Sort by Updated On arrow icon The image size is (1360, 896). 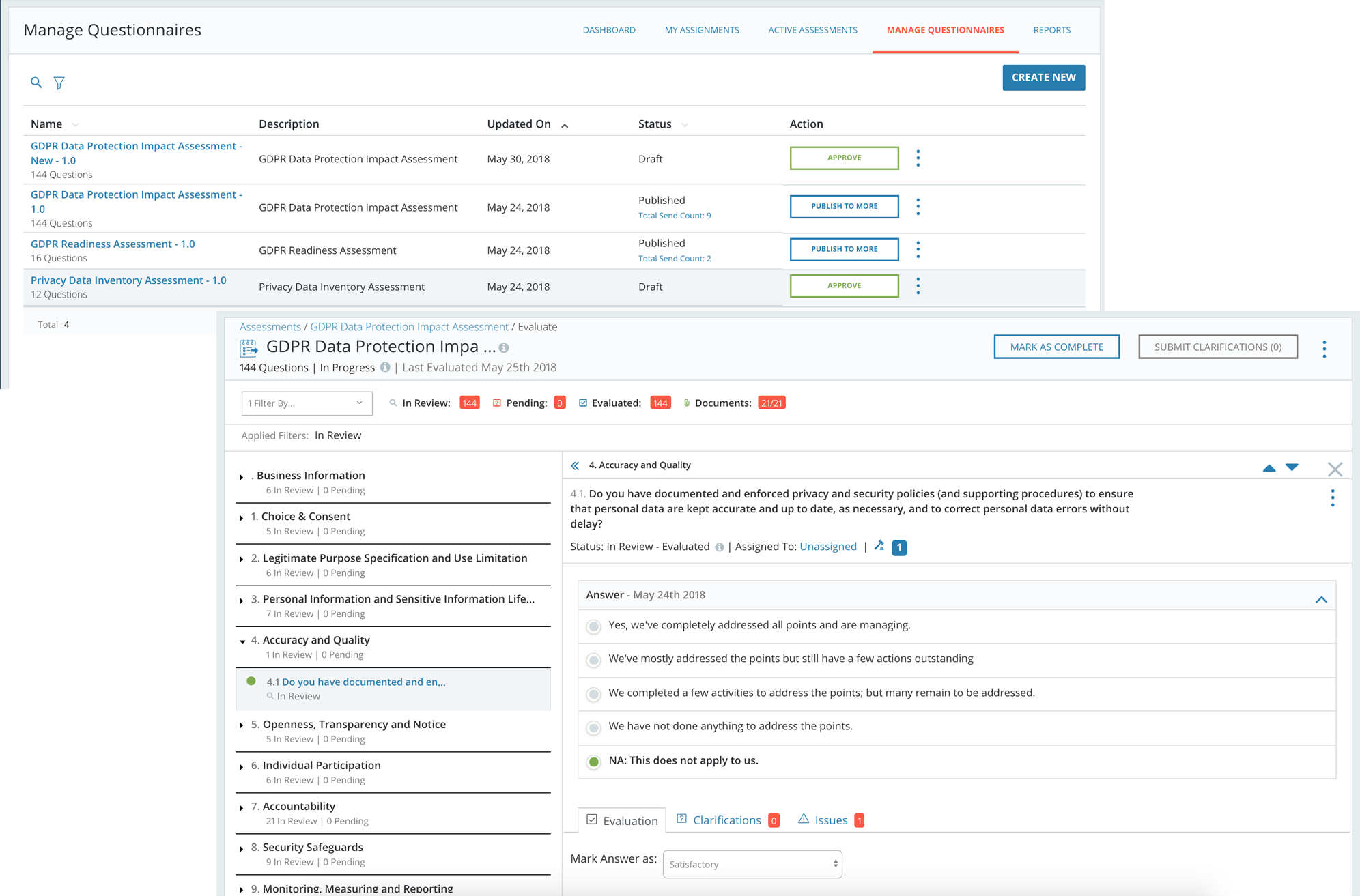click(x=565, y=126)
